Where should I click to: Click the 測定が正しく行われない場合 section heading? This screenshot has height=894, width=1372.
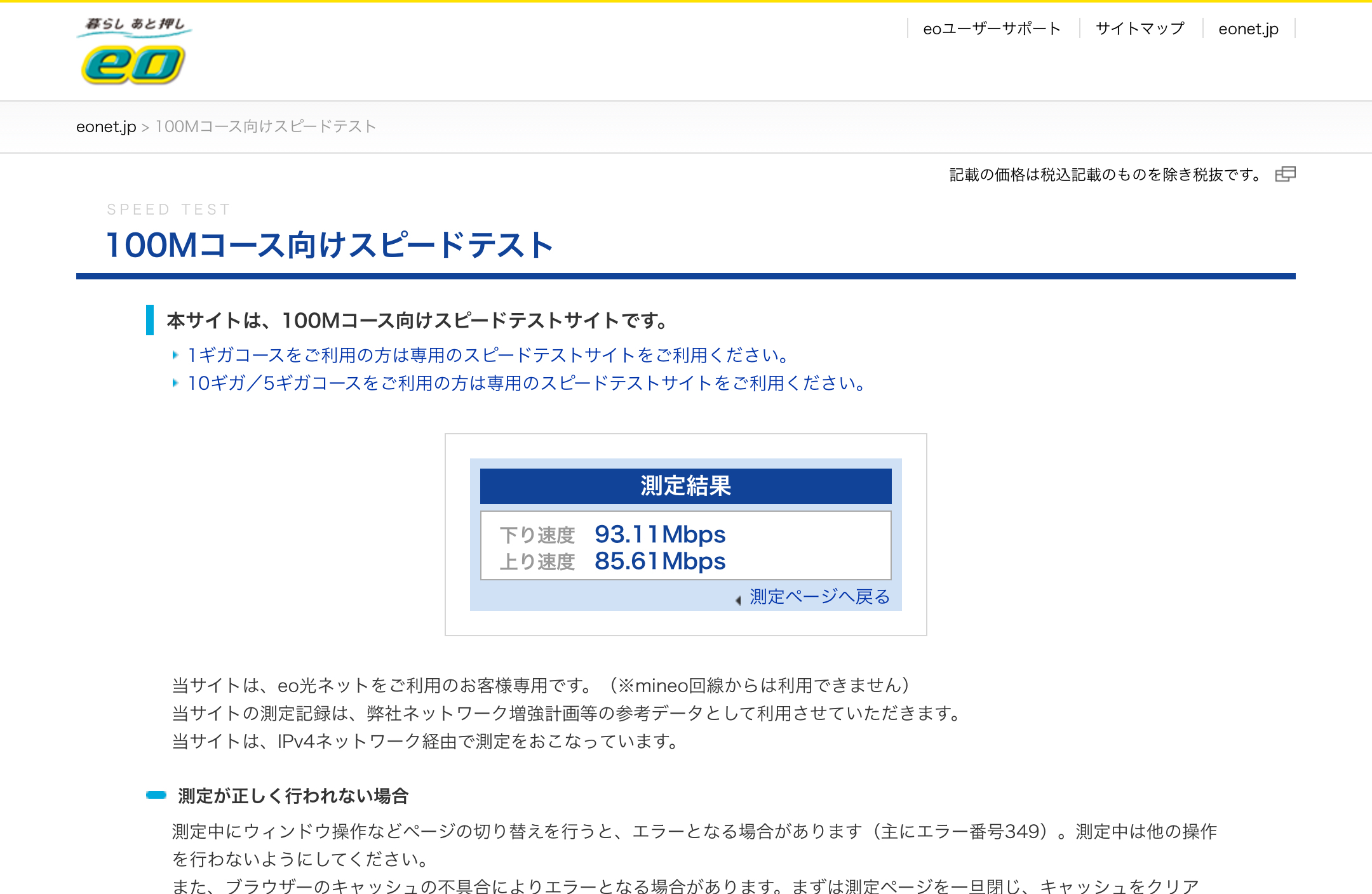click(x=293, y=796)
